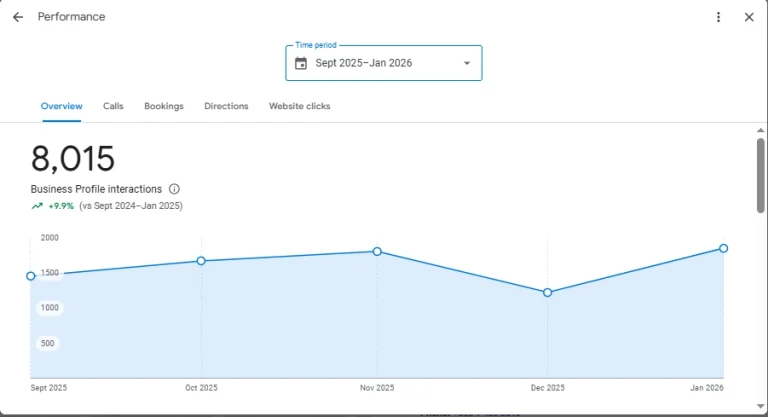View the Website clicks tab
Viewport: 768px width, 417px height.
(x=299, y=106)
